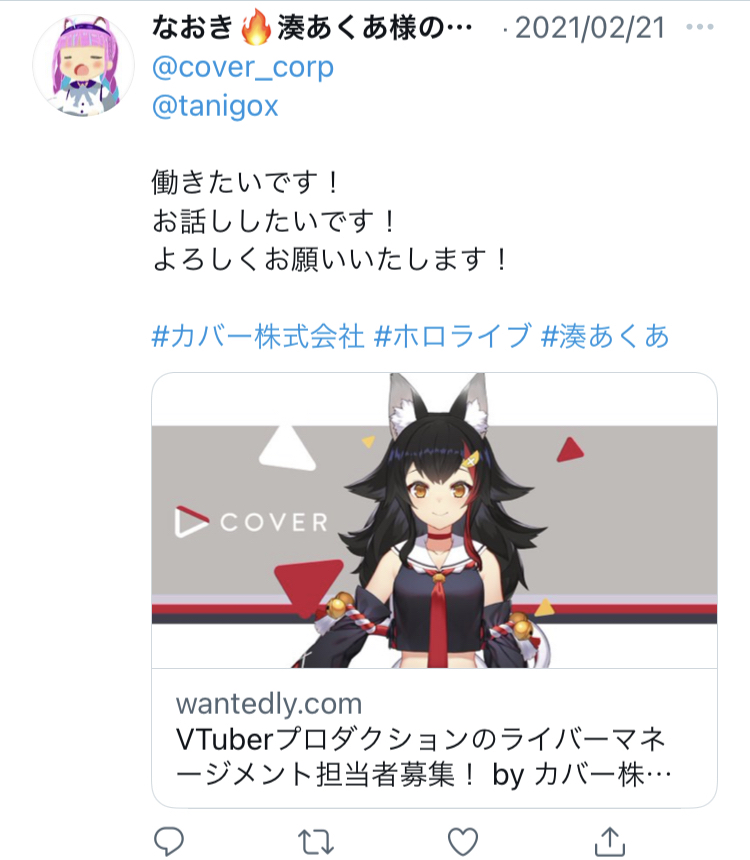Like the tweet with the heart icon

[463, 841]
